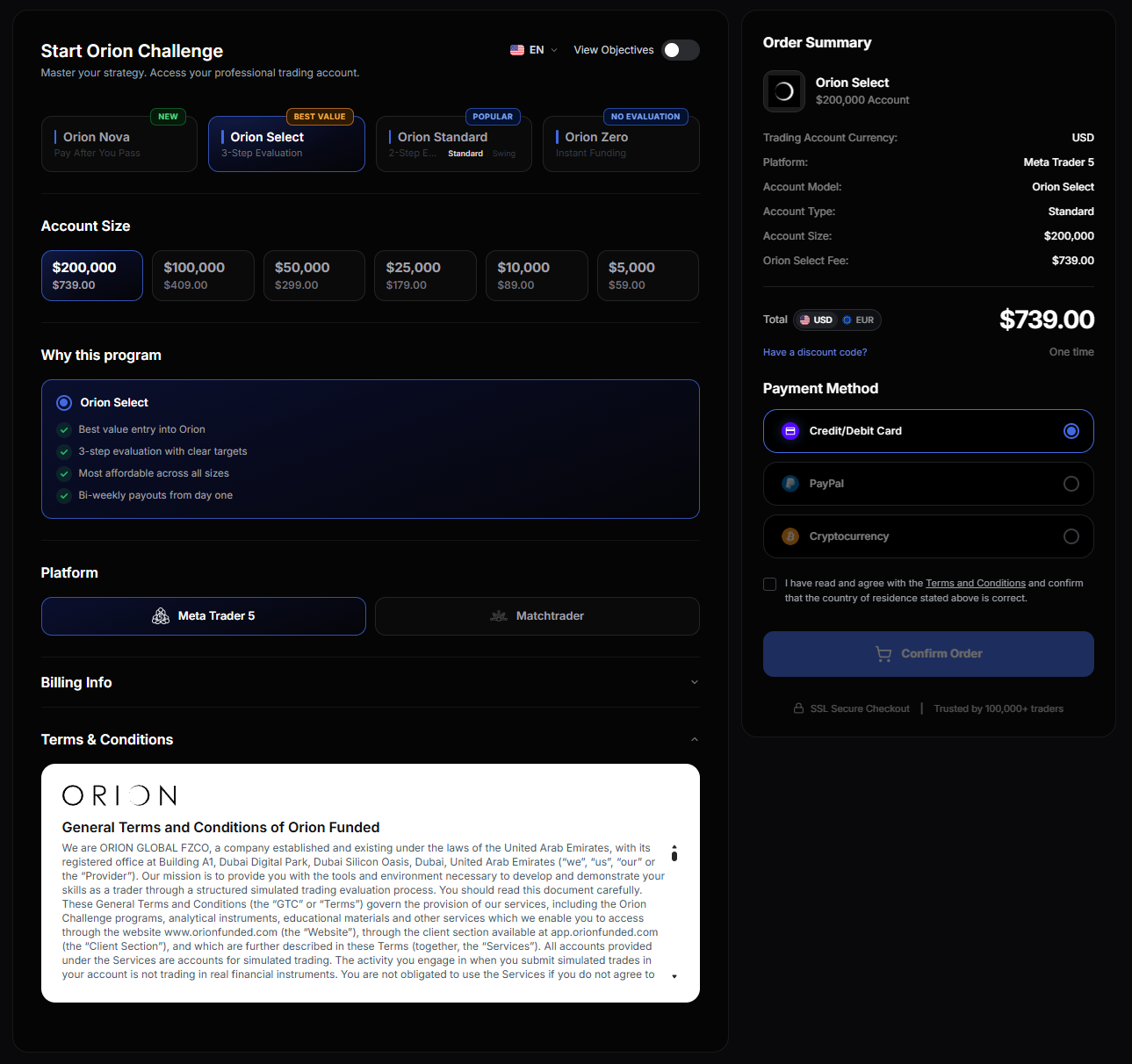1132x1064 pixels.
Task: Click the US flag language icon
Action: coord(517,50)
